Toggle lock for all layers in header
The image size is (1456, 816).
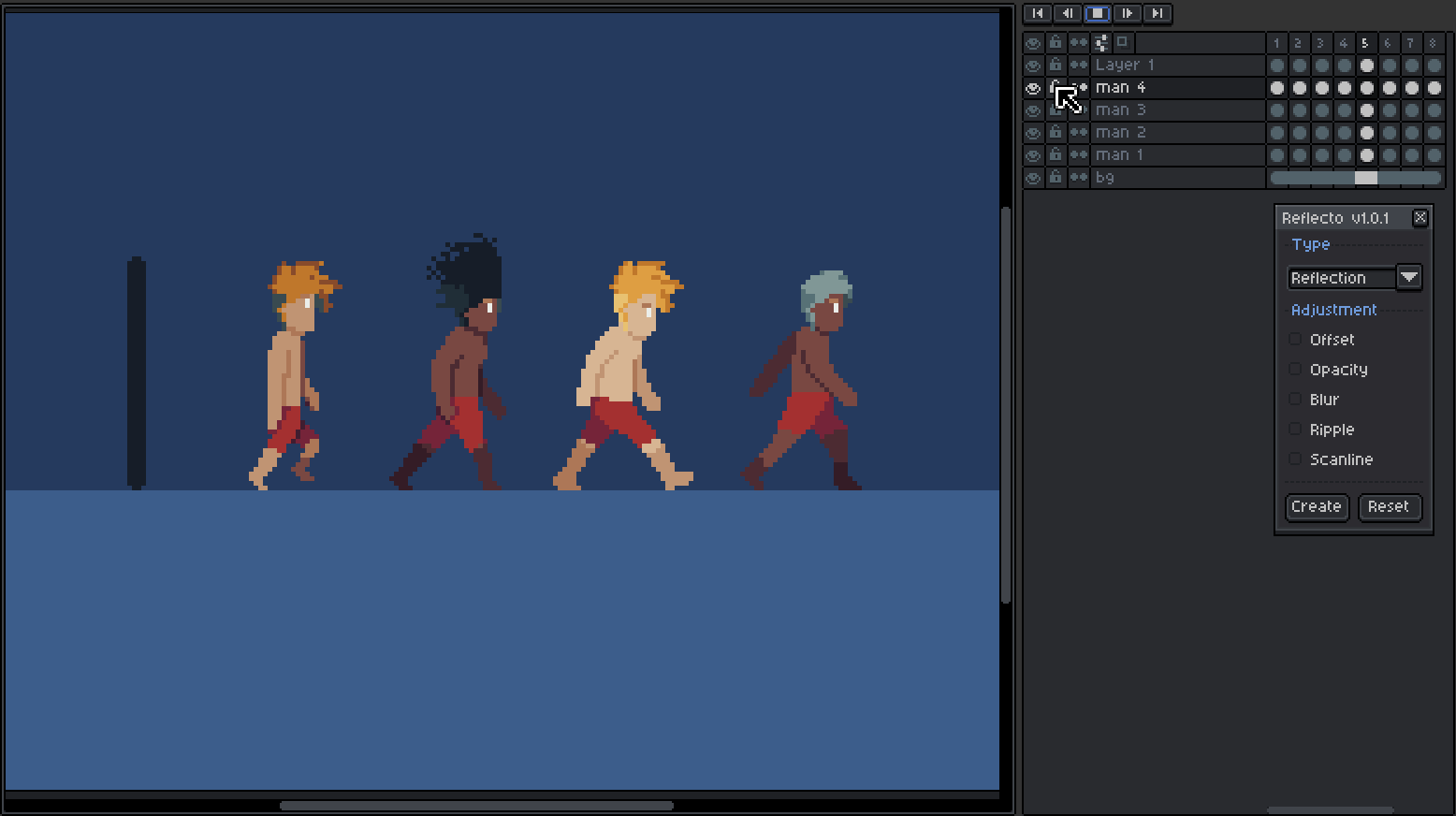tap(1056, 43)
